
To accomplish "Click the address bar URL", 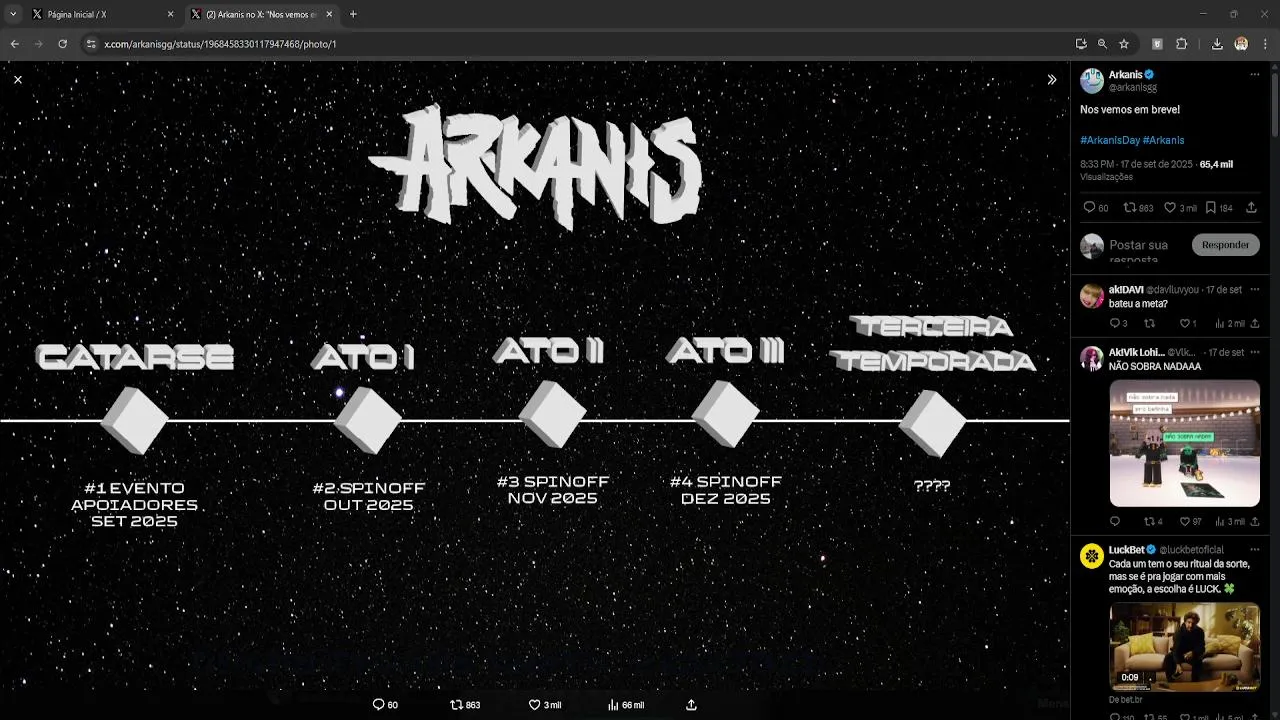I will (220, 44).
